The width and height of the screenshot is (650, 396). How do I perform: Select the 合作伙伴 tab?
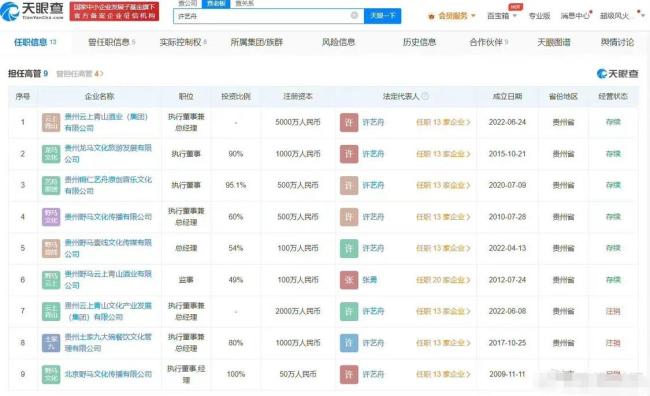489,42
